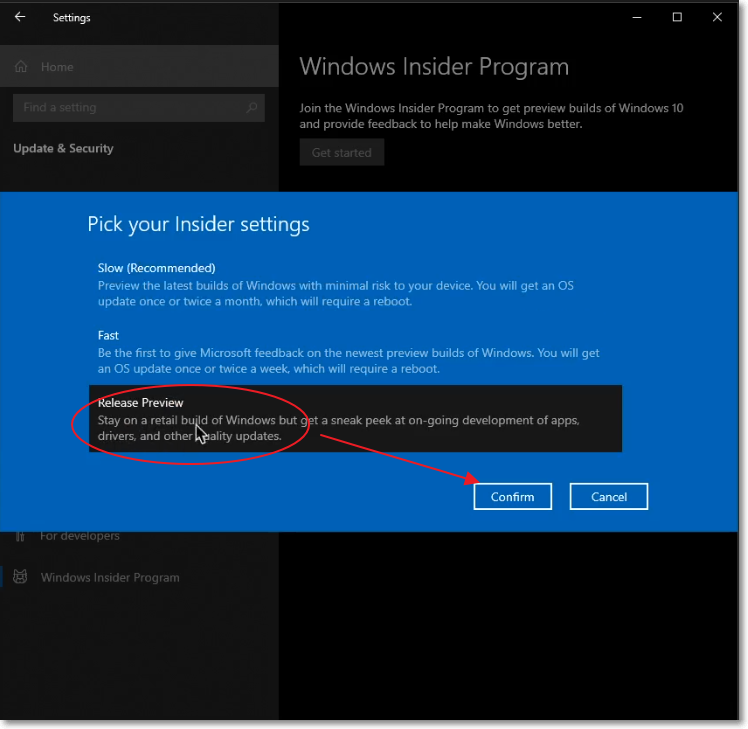Click the search magnifier icon
Screen dimensions: 748x729
click(252, 107)
